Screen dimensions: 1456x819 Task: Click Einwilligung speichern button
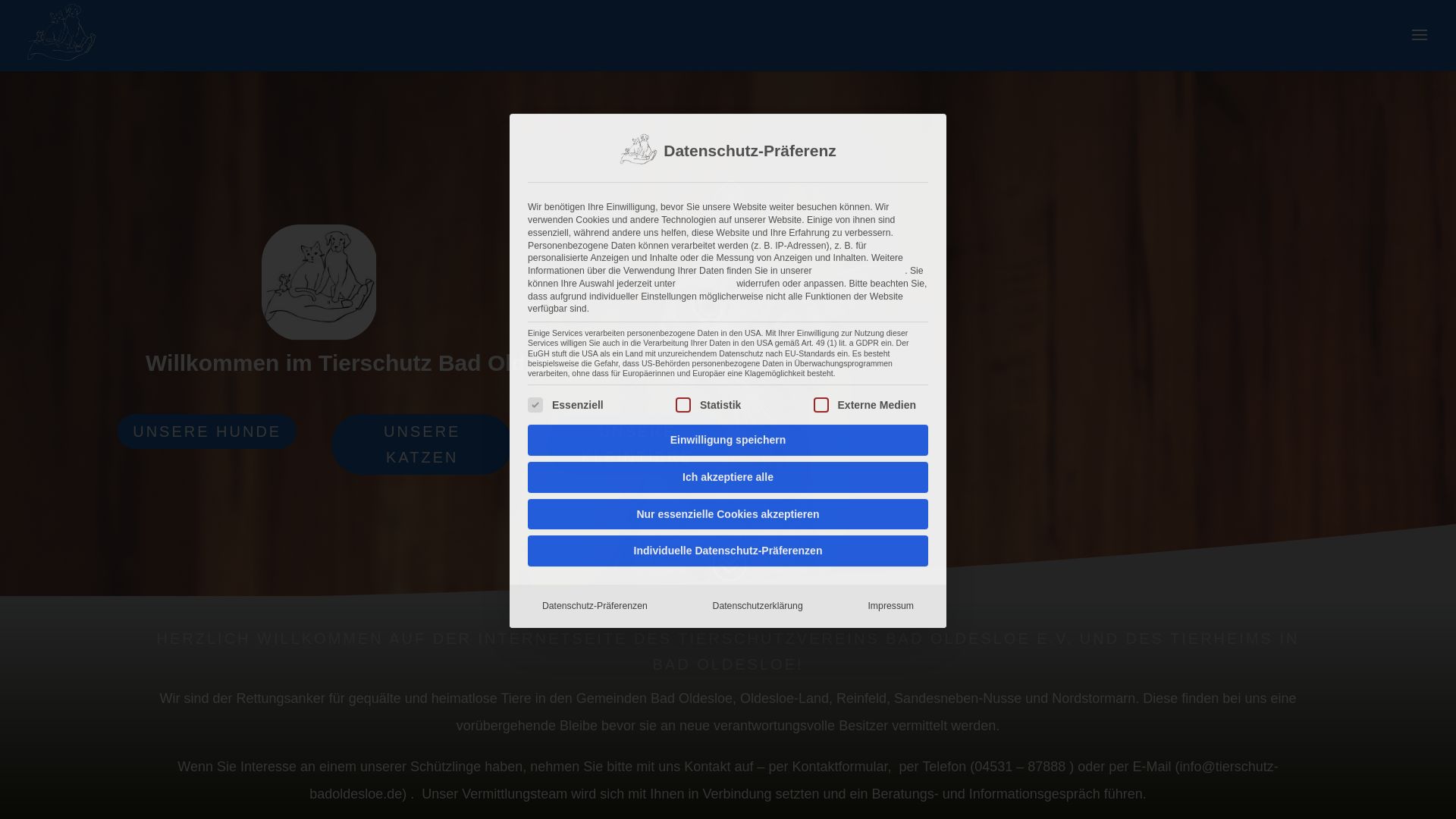[x=728, y=440]
